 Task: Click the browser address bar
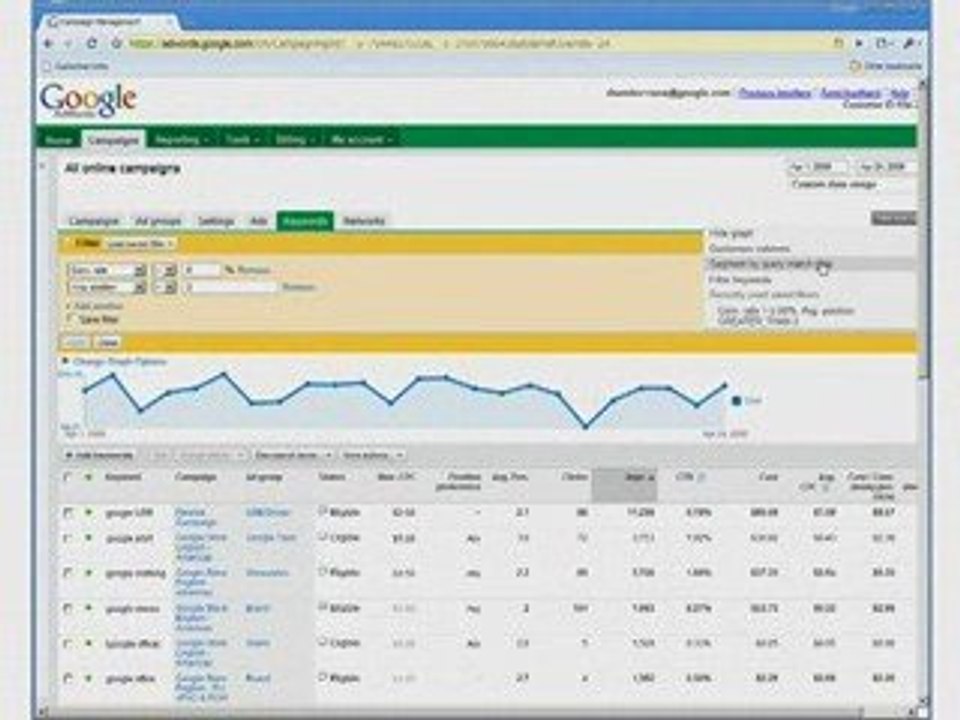(478, 43)
